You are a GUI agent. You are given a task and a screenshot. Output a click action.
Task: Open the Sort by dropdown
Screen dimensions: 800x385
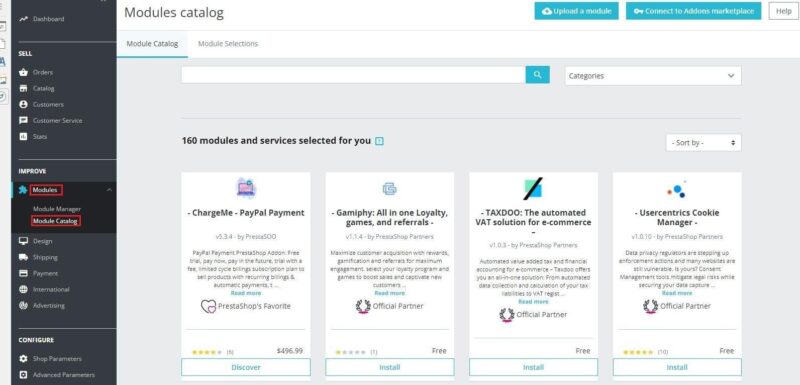704,143
